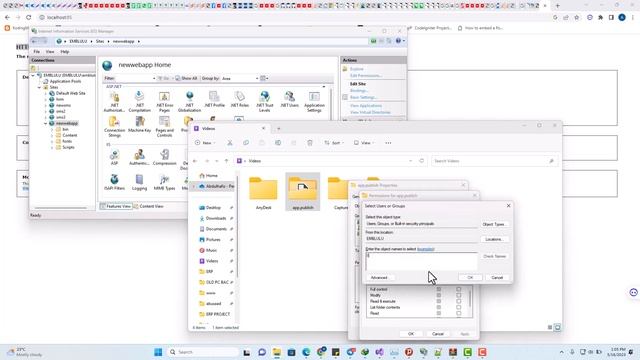640x360 pixels.
Task: Open .NET Authorization in IIS Manager
Action: pos(114,101)
